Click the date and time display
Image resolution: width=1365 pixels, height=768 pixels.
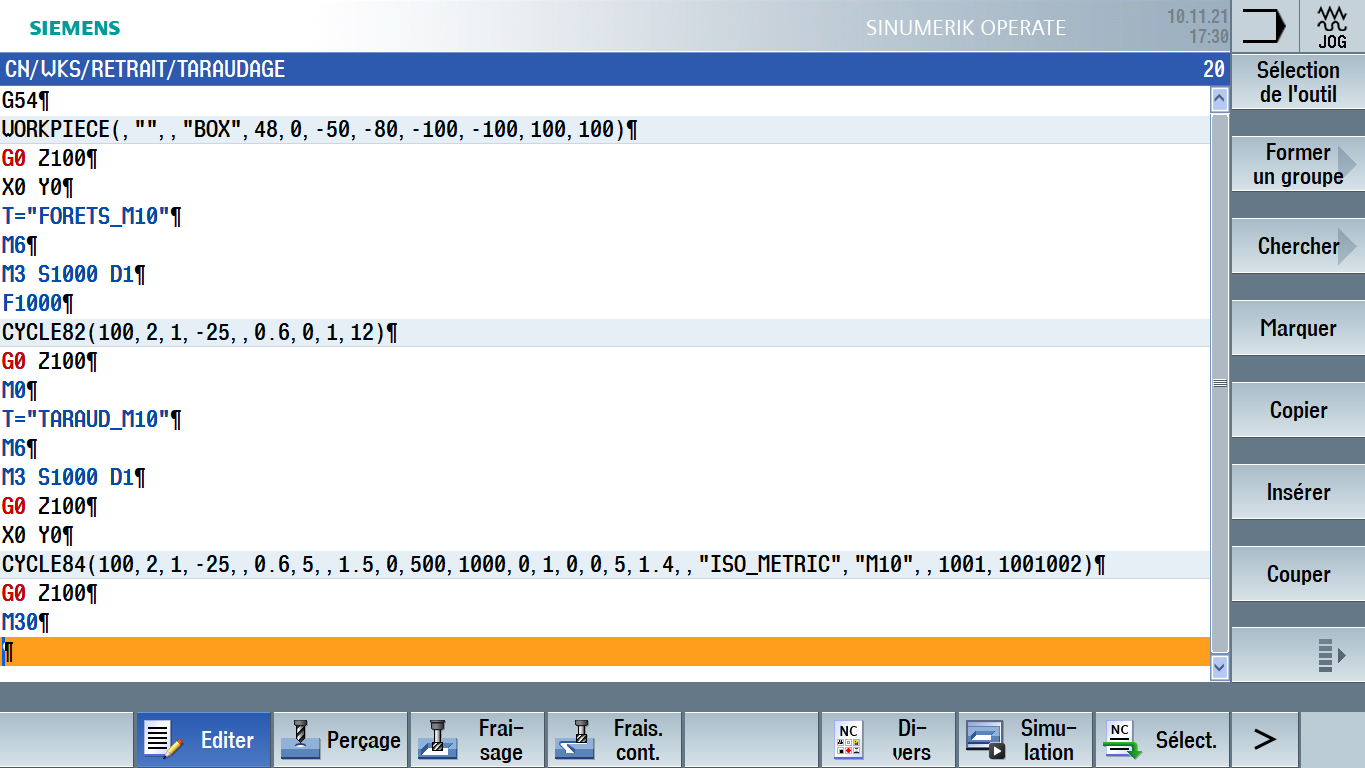[1197, 27]
